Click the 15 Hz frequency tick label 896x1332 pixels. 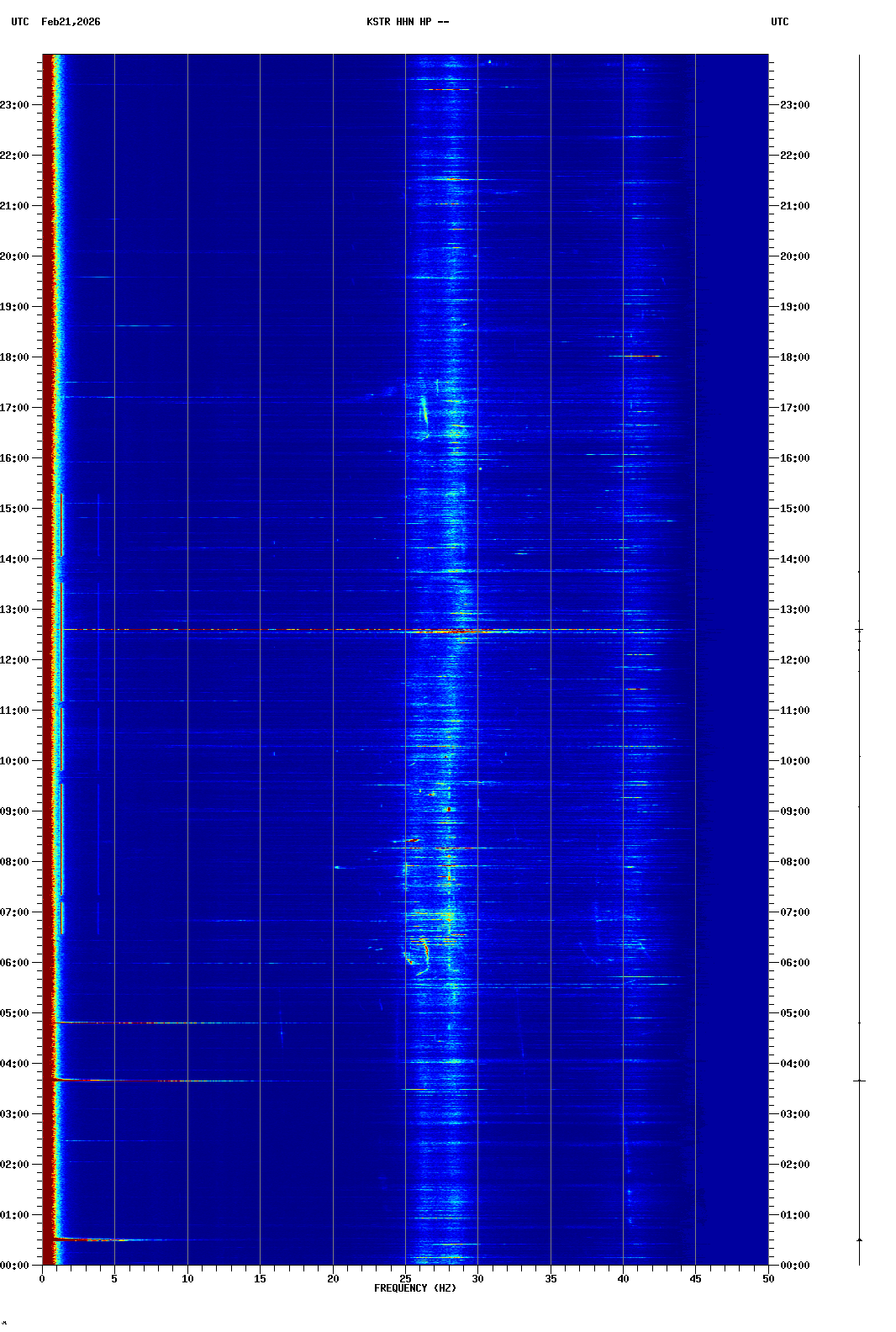(260, 1278)
